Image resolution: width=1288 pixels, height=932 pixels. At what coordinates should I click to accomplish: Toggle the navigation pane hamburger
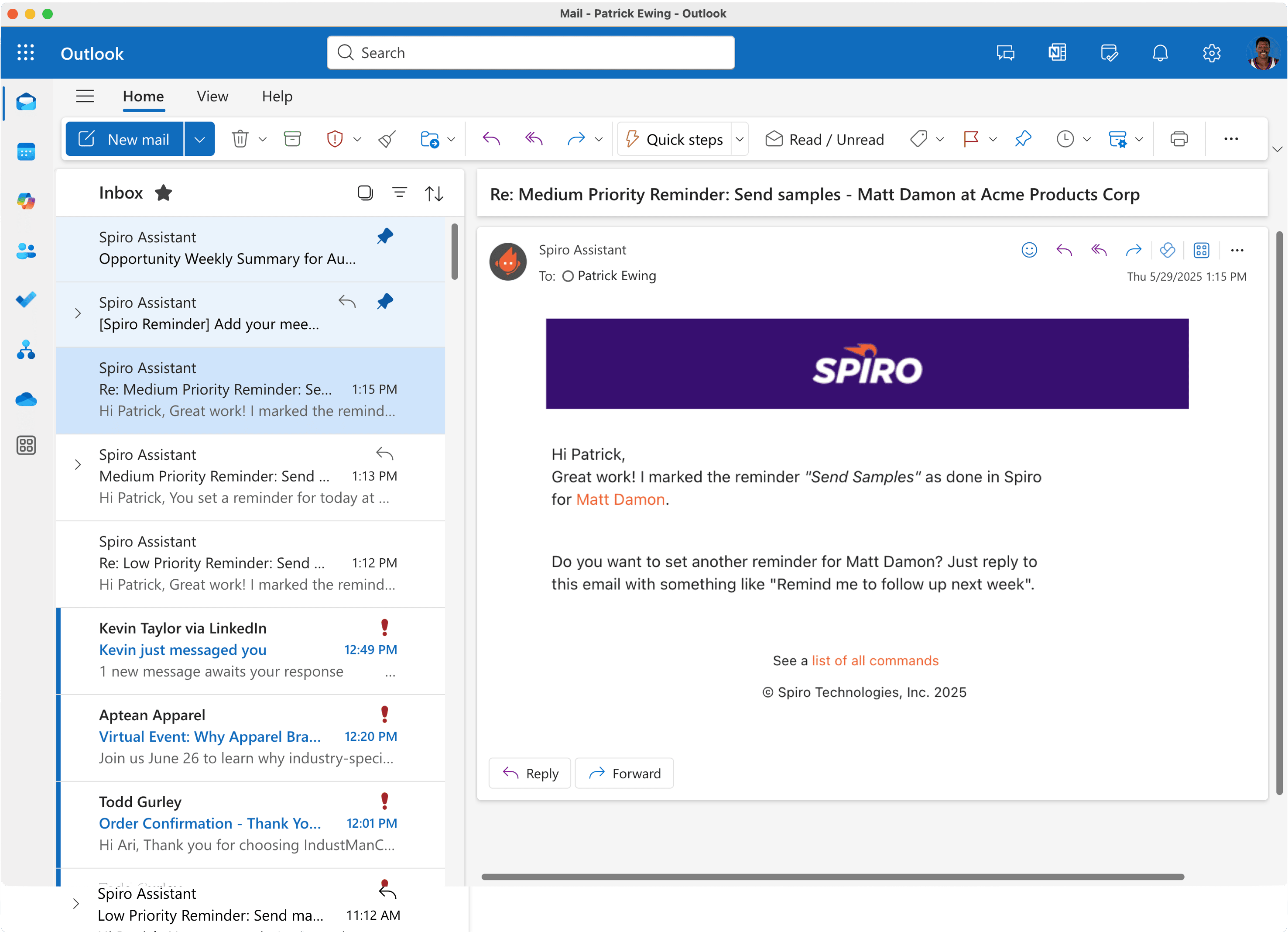pyautogui.click(x=85, y=96)
